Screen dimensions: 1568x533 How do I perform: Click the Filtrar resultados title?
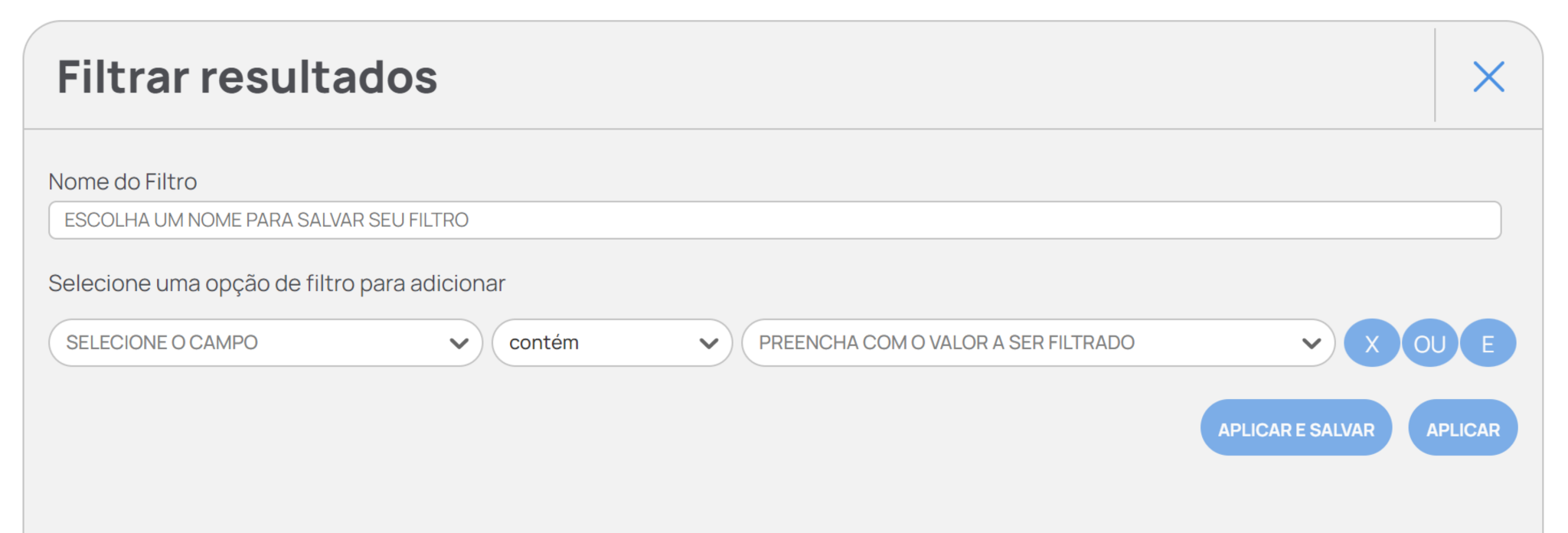pyautogui.click(x=247, y=76)
